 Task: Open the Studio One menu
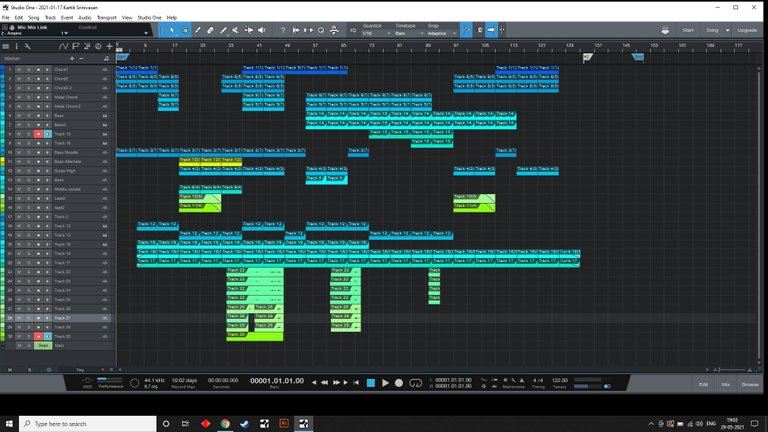pyautogui.click(x=149, y=17)
